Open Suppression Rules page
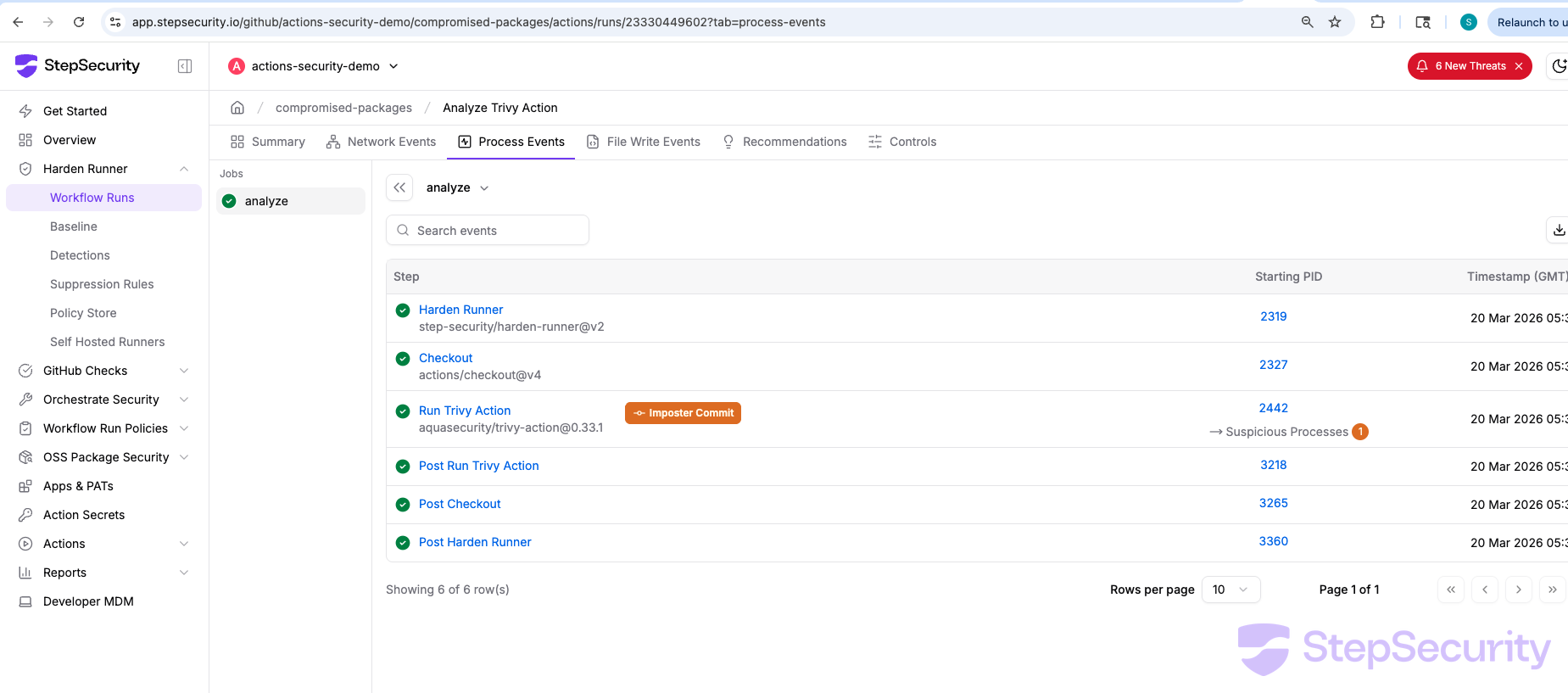The width and height of the screenshot is (1568, 693). 102,284
